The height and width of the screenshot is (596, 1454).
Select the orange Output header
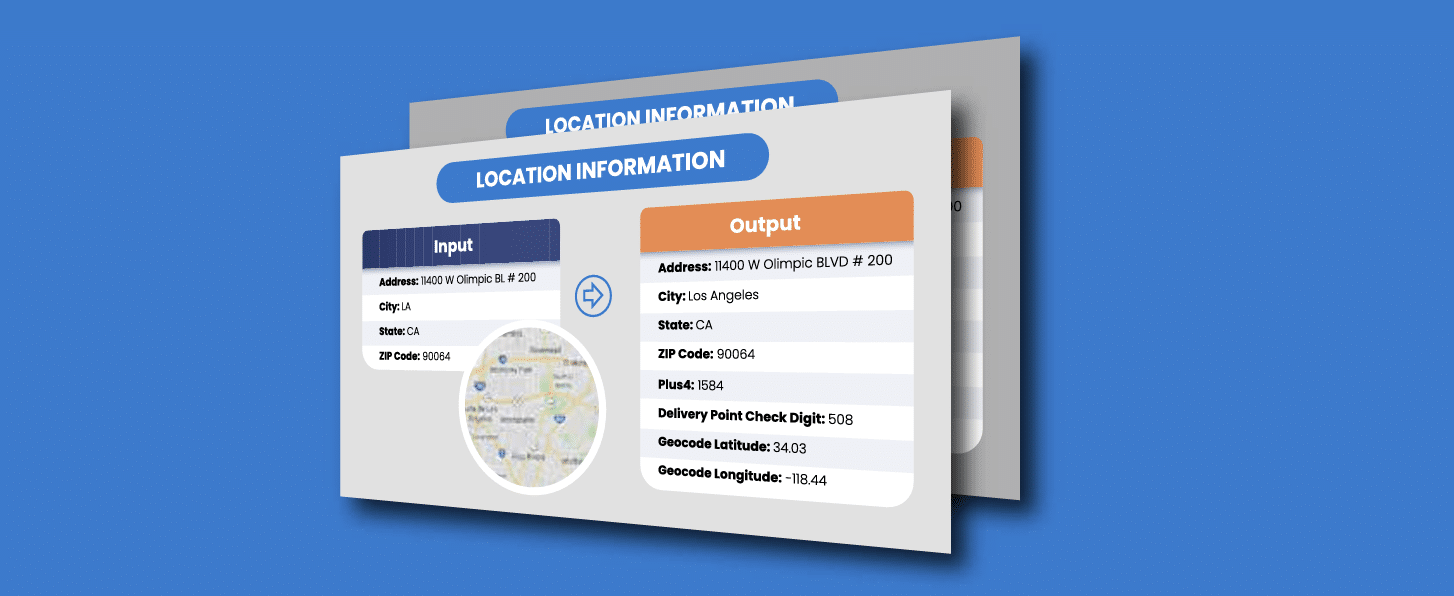coord(777,222)
